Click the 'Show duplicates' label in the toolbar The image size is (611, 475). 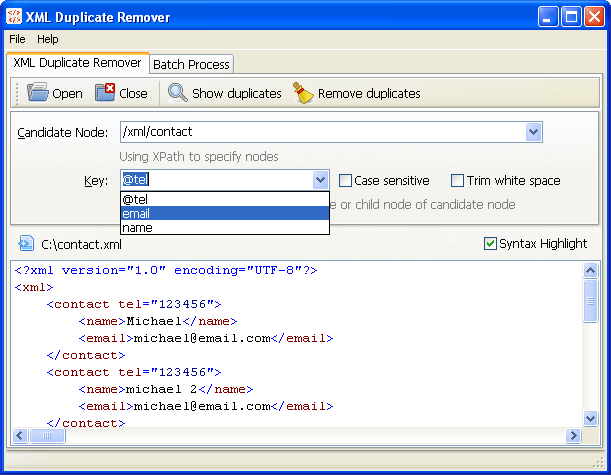pos(237,94)
